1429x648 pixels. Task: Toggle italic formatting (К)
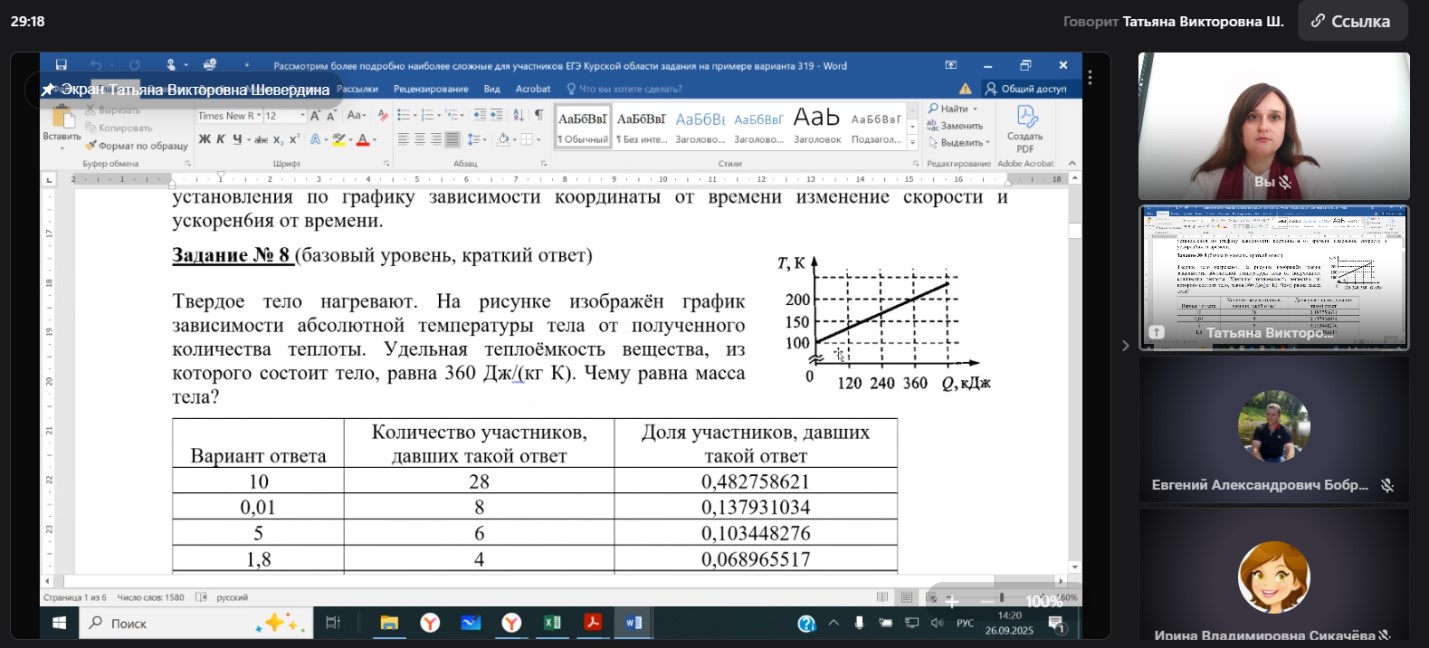pyautogui.click(x=219, y=140)
